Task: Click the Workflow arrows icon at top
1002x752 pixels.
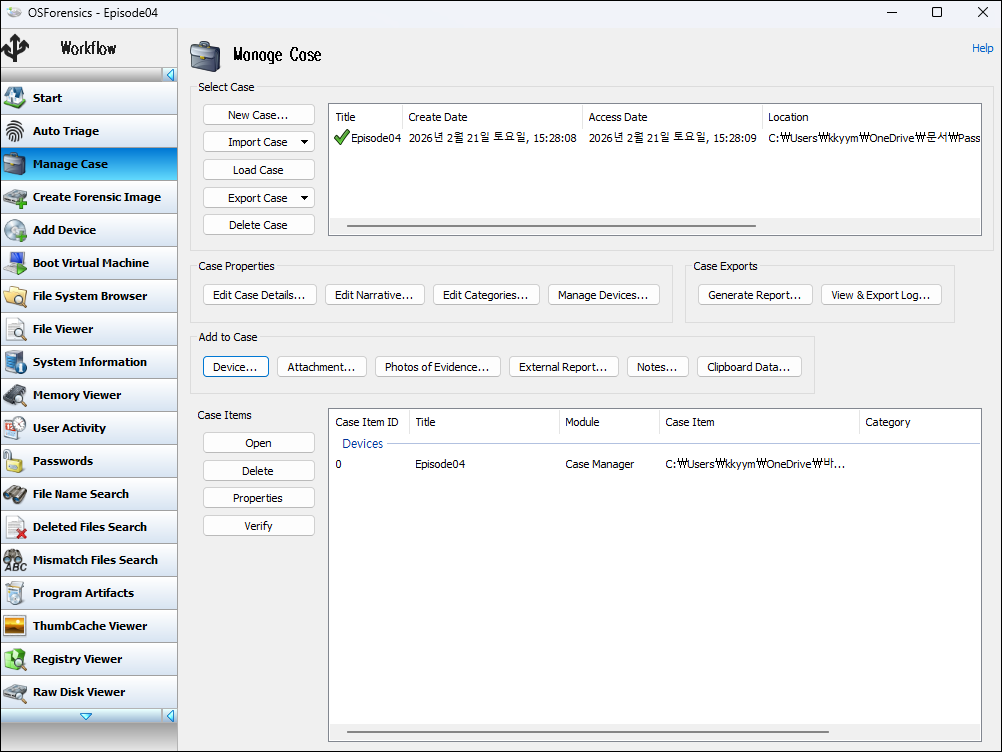Action: tap(15, 47)
